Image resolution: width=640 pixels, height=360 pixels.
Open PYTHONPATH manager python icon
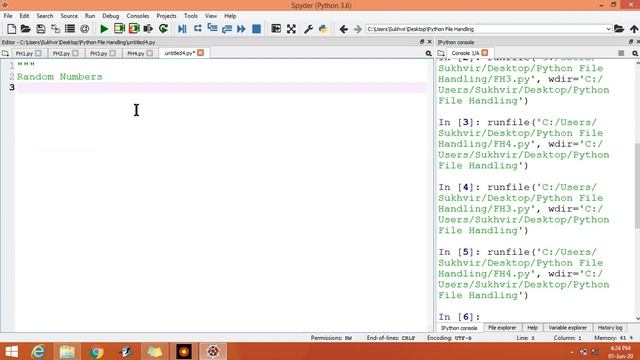click(x=323, y=29)
